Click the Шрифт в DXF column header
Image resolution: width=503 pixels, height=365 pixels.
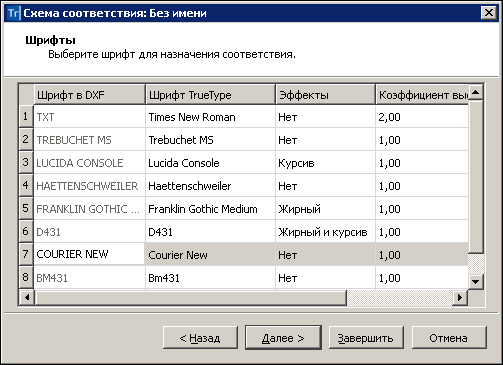point(89,95)
